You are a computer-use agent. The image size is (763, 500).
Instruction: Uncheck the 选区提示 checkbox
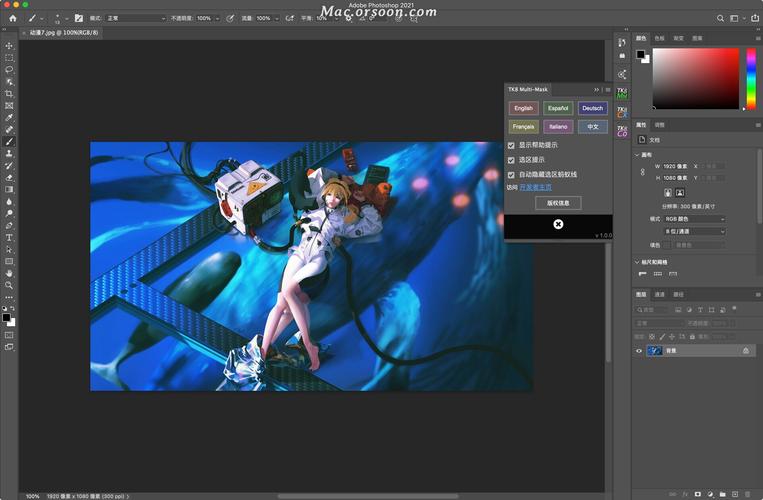click(x=511, y=159)
